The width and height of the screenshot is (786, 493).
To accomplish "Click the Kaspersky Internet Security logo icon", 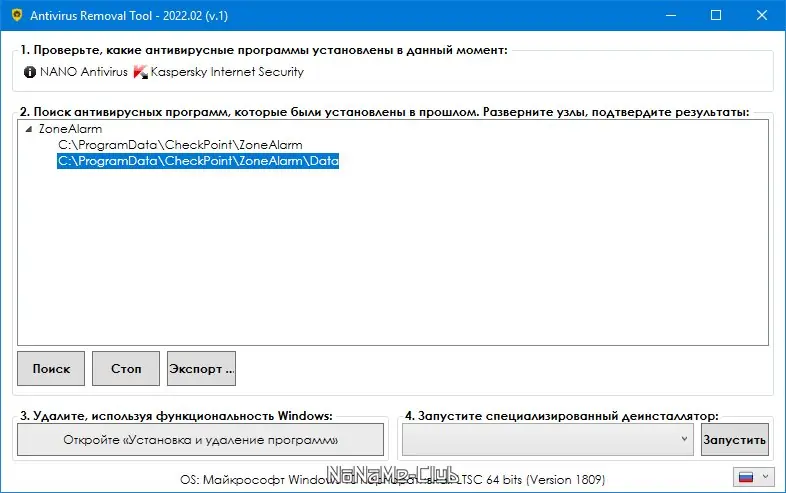I will (141, 72).
